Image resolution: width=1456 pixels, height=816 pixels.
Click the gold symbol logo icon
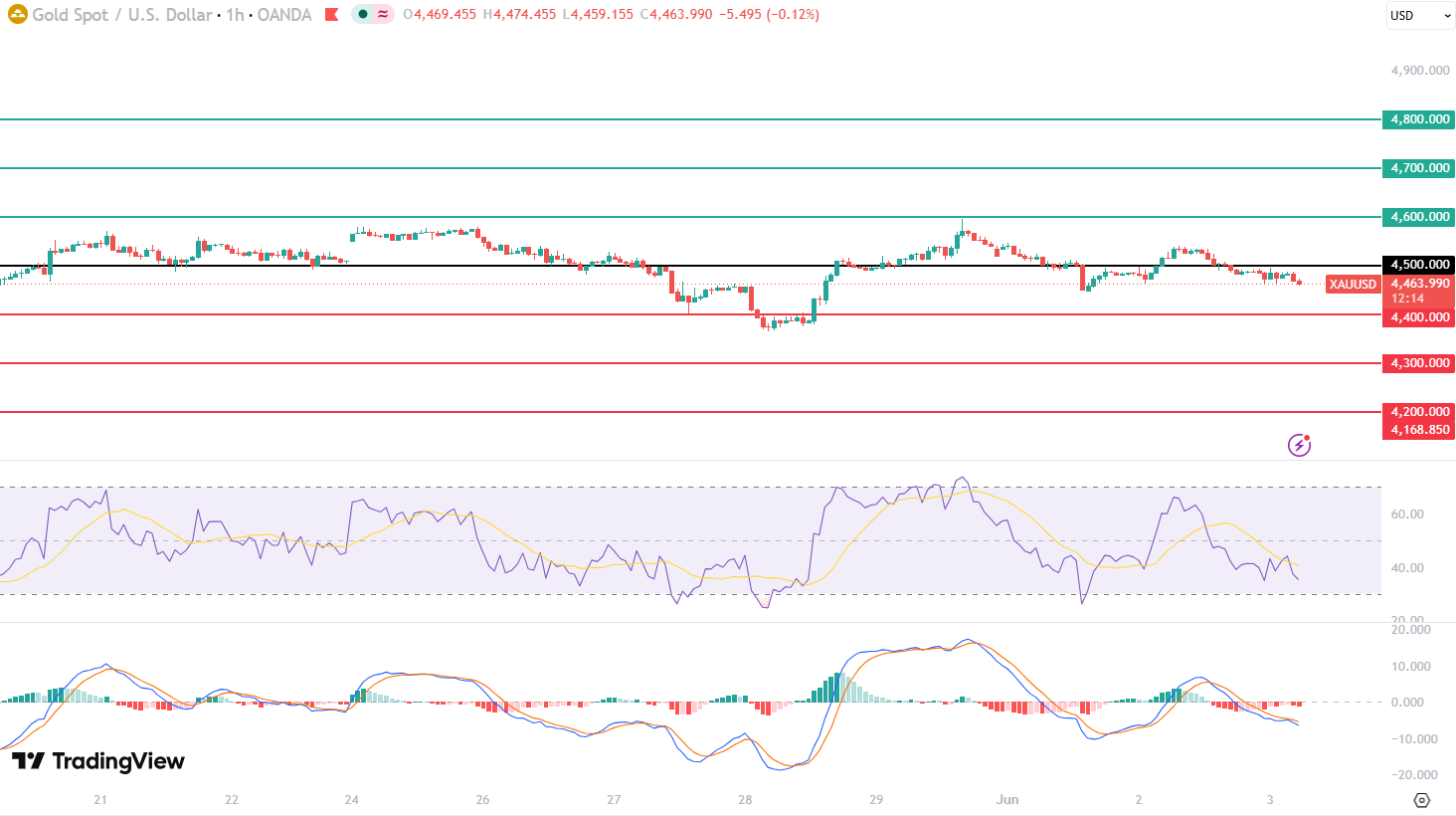tap(17, 15)
